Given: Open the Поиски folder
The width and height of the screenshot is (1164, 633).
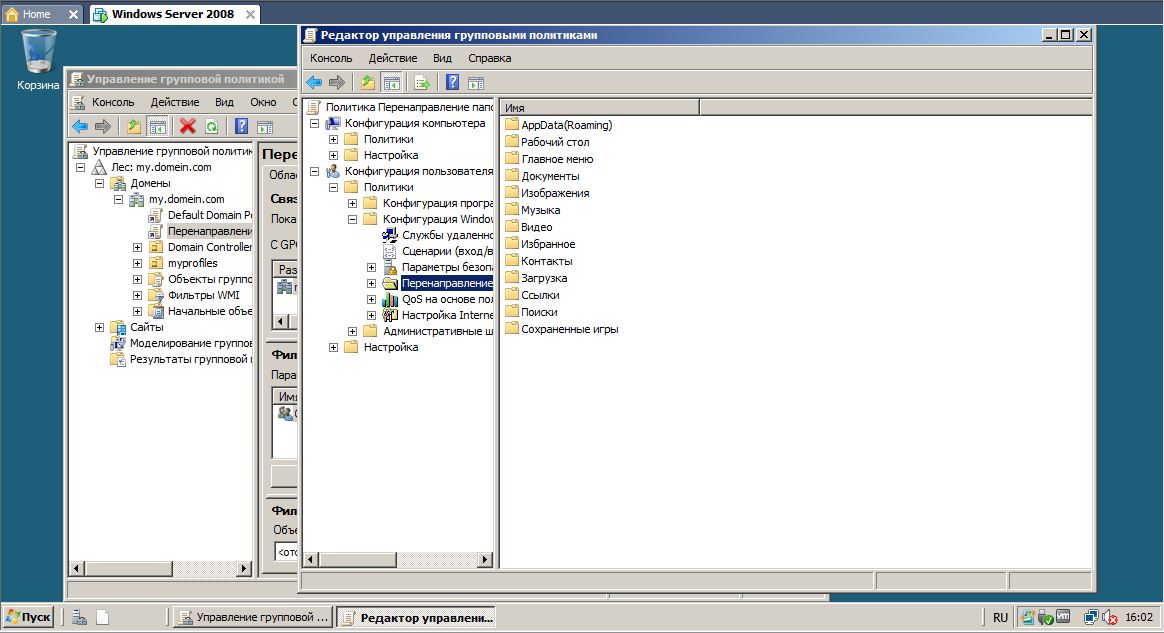Looking at the screenshot, I should (531, 312).
